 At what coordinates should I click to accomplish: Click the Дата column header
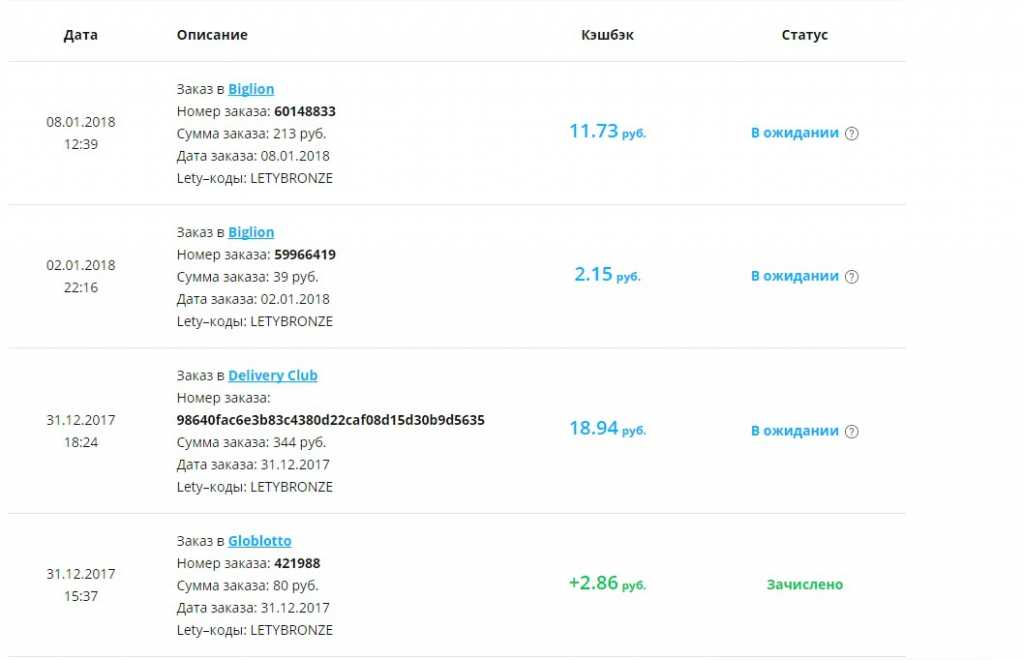81,35
